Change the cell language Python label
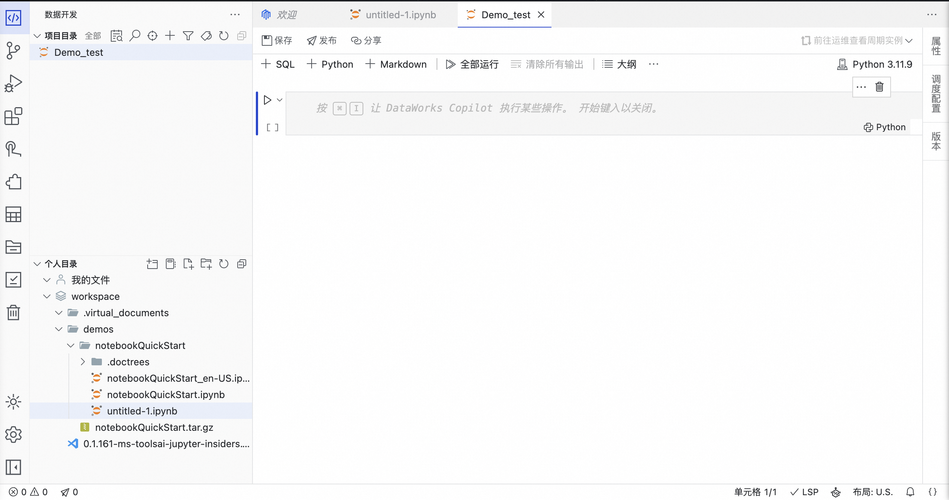 (884, 127)
